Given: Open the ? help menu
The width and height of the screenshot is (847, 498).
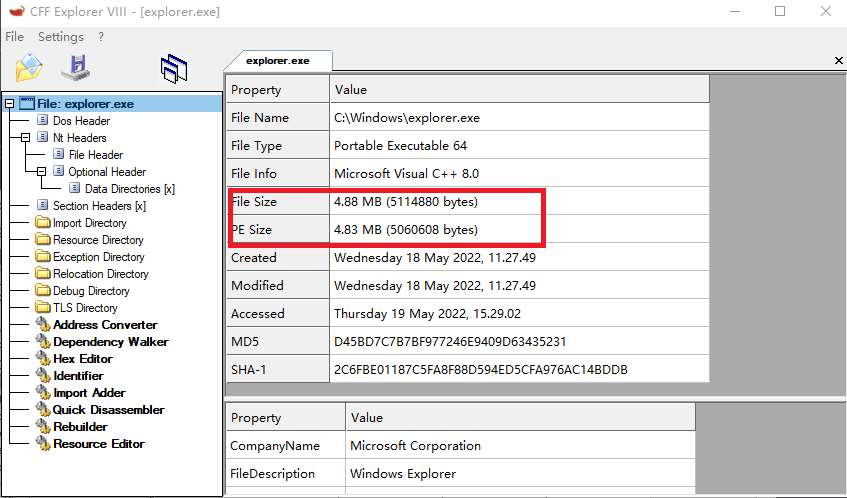Looking at the screenshot, I should (101, 37).
